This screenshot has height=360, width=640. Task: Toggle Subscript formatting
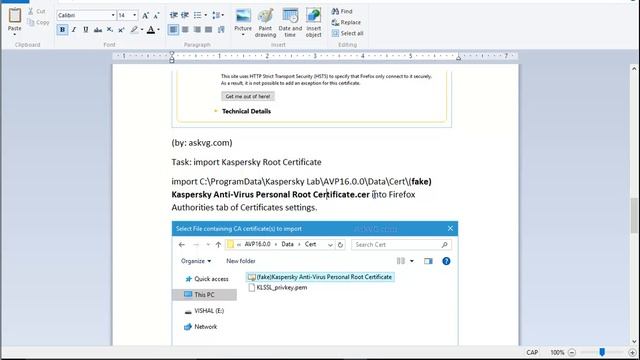[x=109, y=29]
